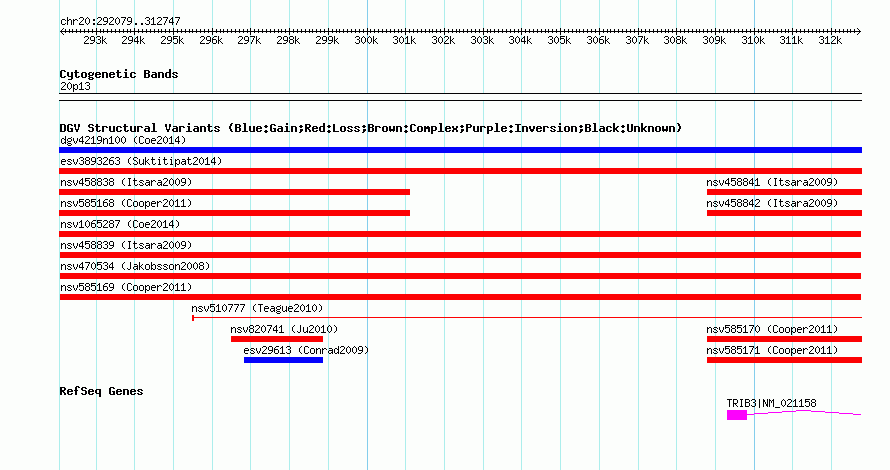
Task: Select the esv3893263 (Suktitipat2014) label
Action: 141,161
